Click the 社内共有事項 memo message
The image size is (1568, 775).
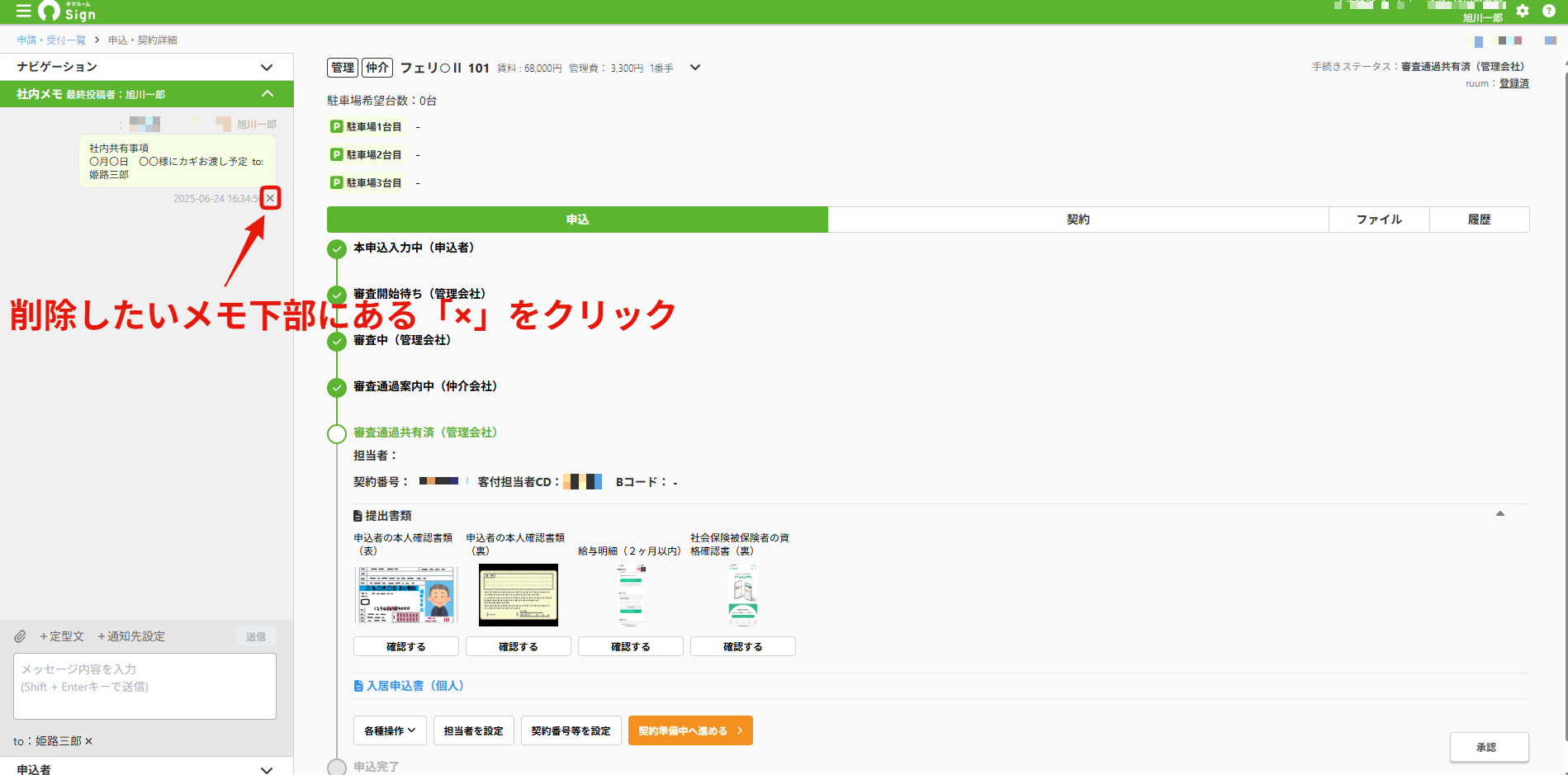point(178,161)
